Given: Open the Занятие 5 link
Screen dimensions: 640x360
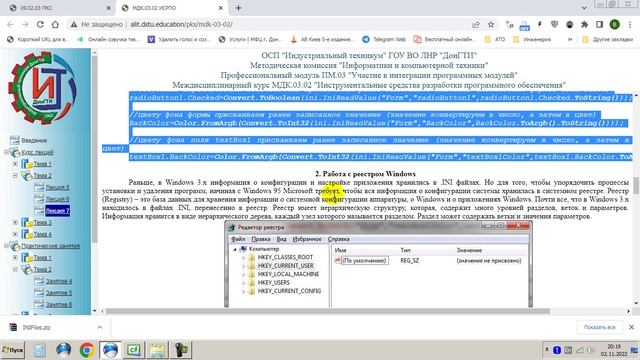Looking at the screenshot, I should [59, 293].
